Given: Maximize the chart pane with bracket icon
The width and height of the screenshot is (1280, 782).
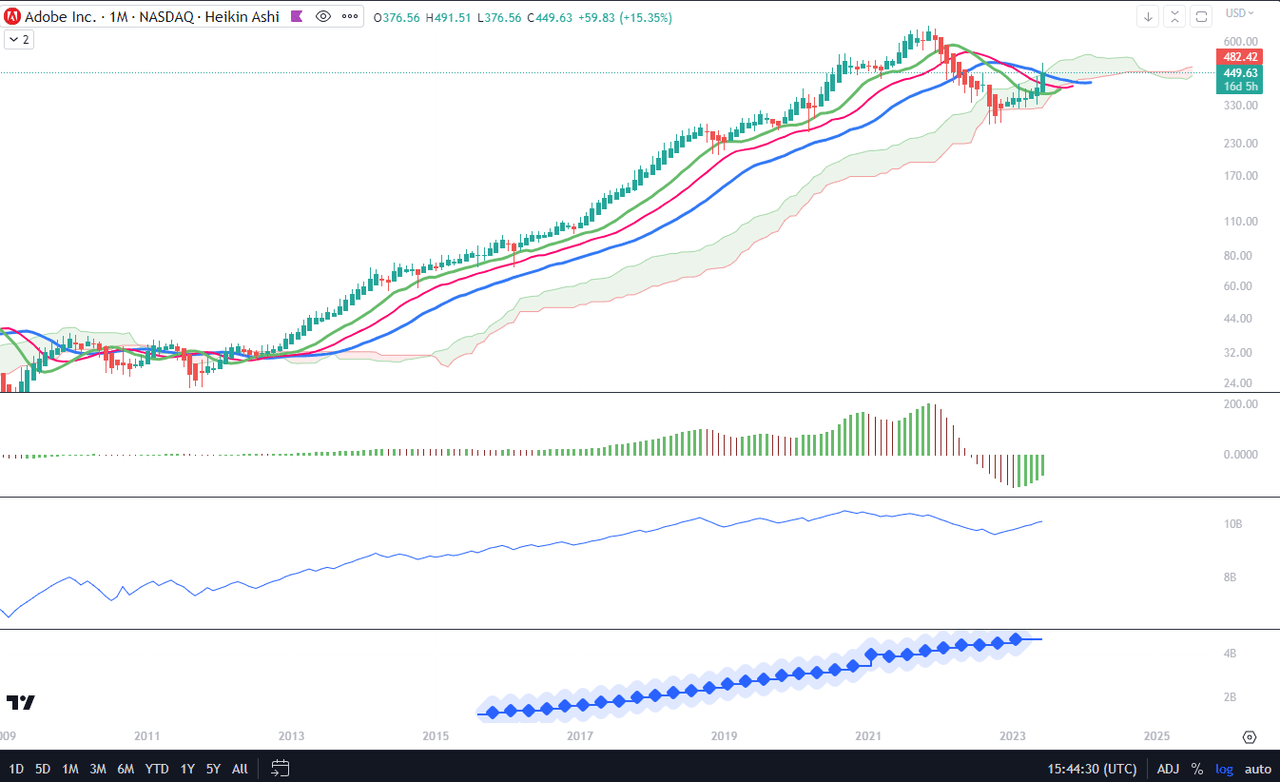Looking at the screenshot, I should (x=1201, y=16).
